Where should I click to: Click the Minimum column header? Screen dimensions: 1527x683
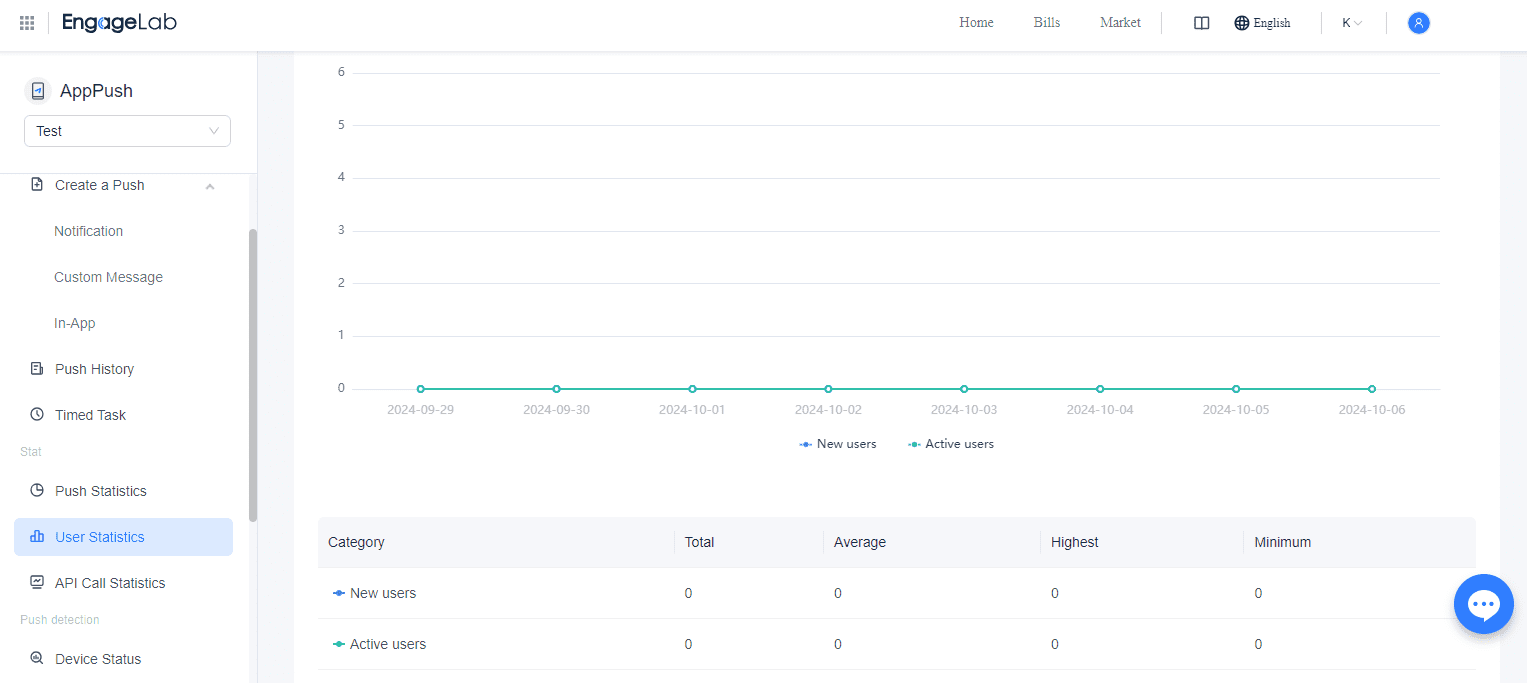[1283, 542]
